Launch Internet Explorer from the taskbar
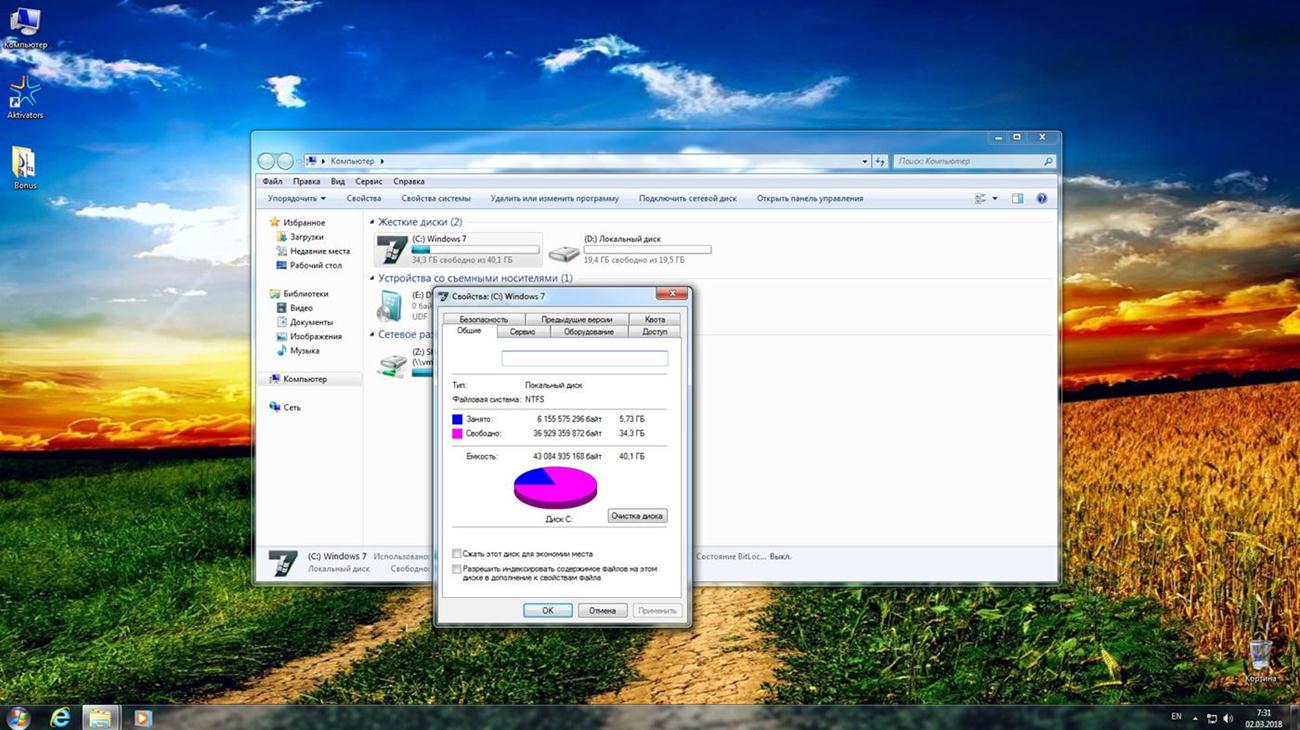Viewport: 1300px width, 730px height. pos(61,717)
